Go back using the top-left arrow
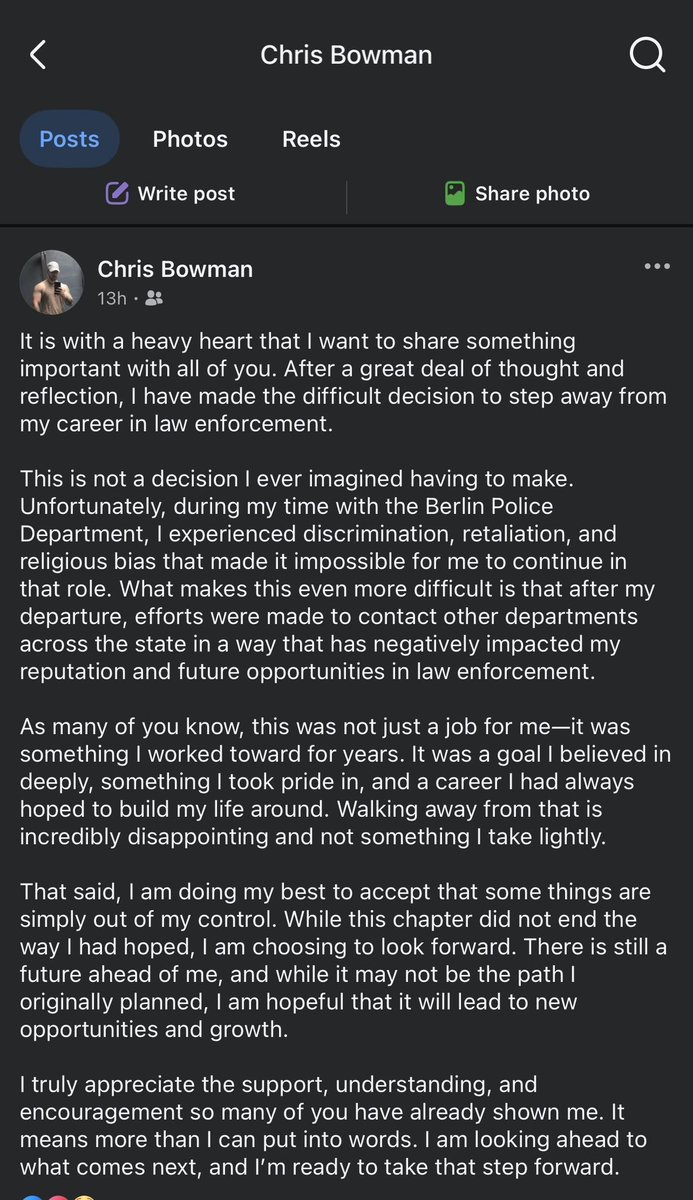This screenshot has height=1200, width=693. [38, 55]
